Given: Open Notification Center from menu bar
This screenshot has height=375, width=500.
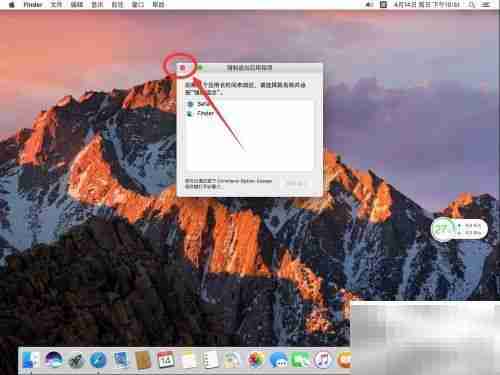Looking at the screenshot, I should point(486,5).
